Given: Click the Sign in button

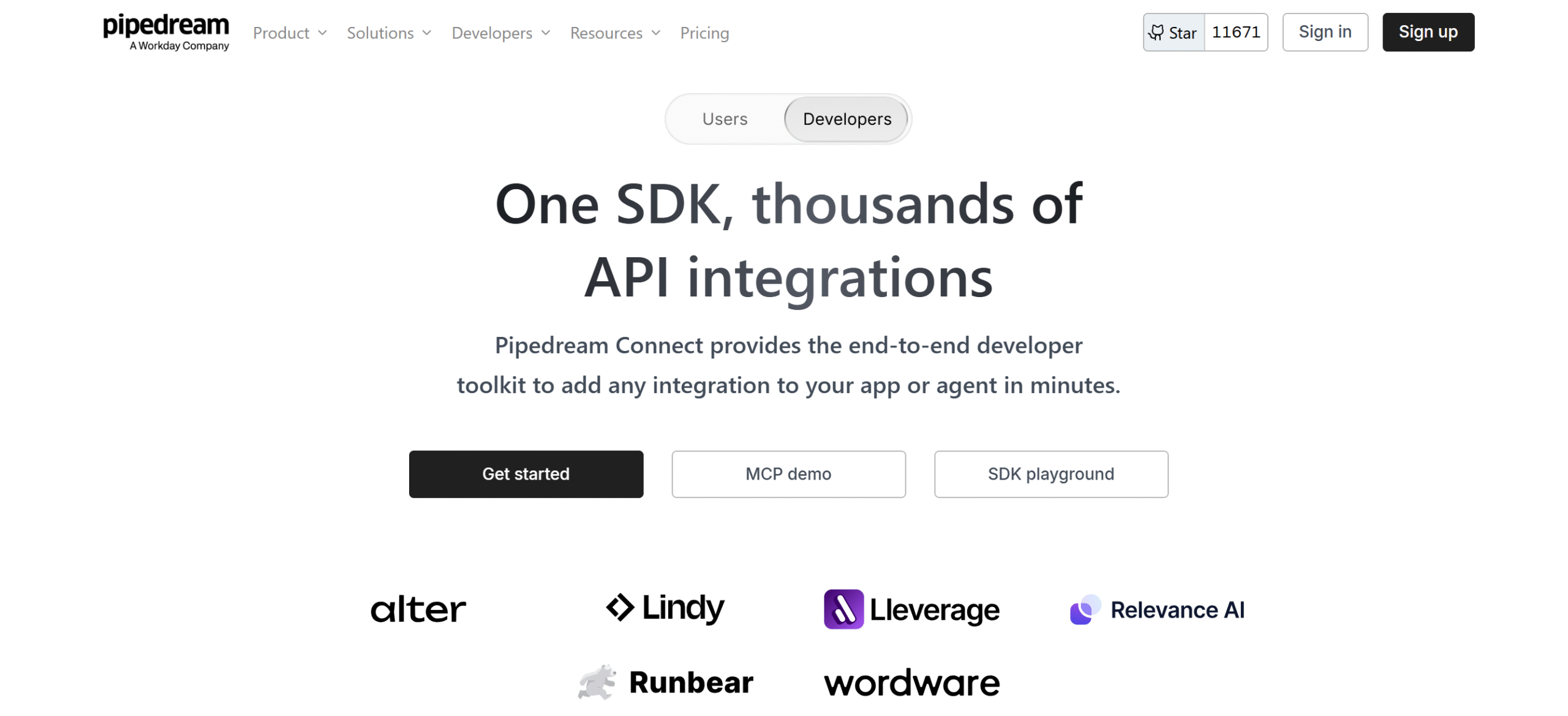Looking at the screenshot, I should point(1325,32).
